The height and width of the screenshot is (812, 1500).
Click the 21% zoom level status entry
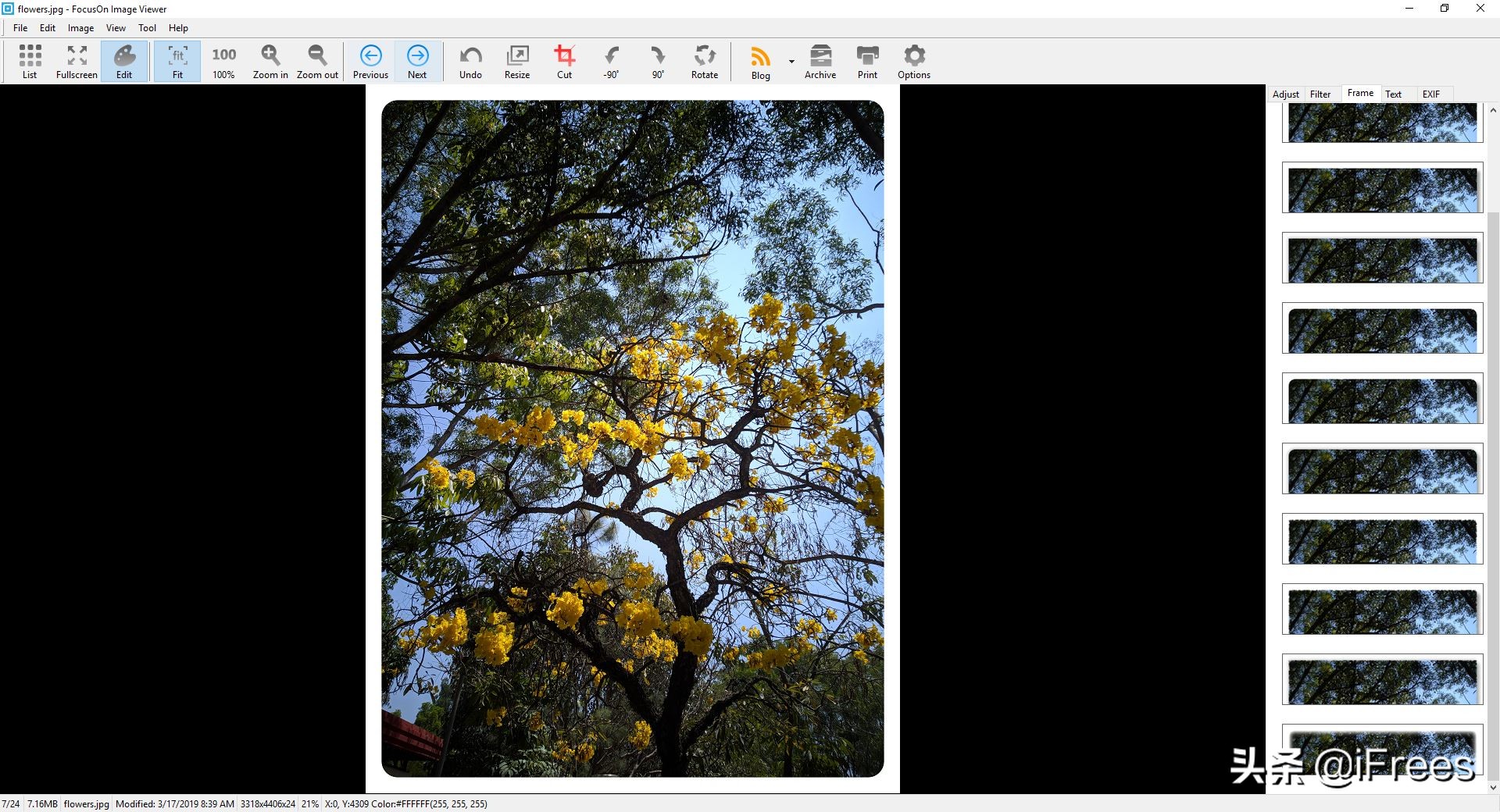click(310, 803)
